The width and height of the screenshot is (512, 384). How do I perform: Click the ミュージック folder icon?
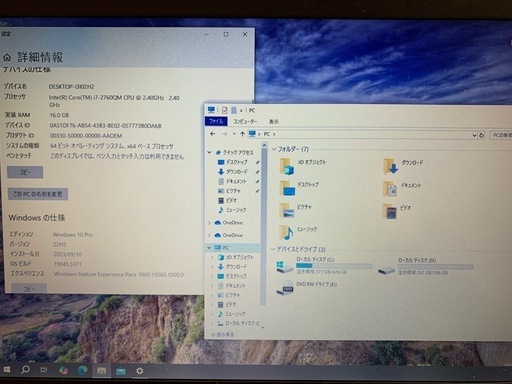coord(287,233)
